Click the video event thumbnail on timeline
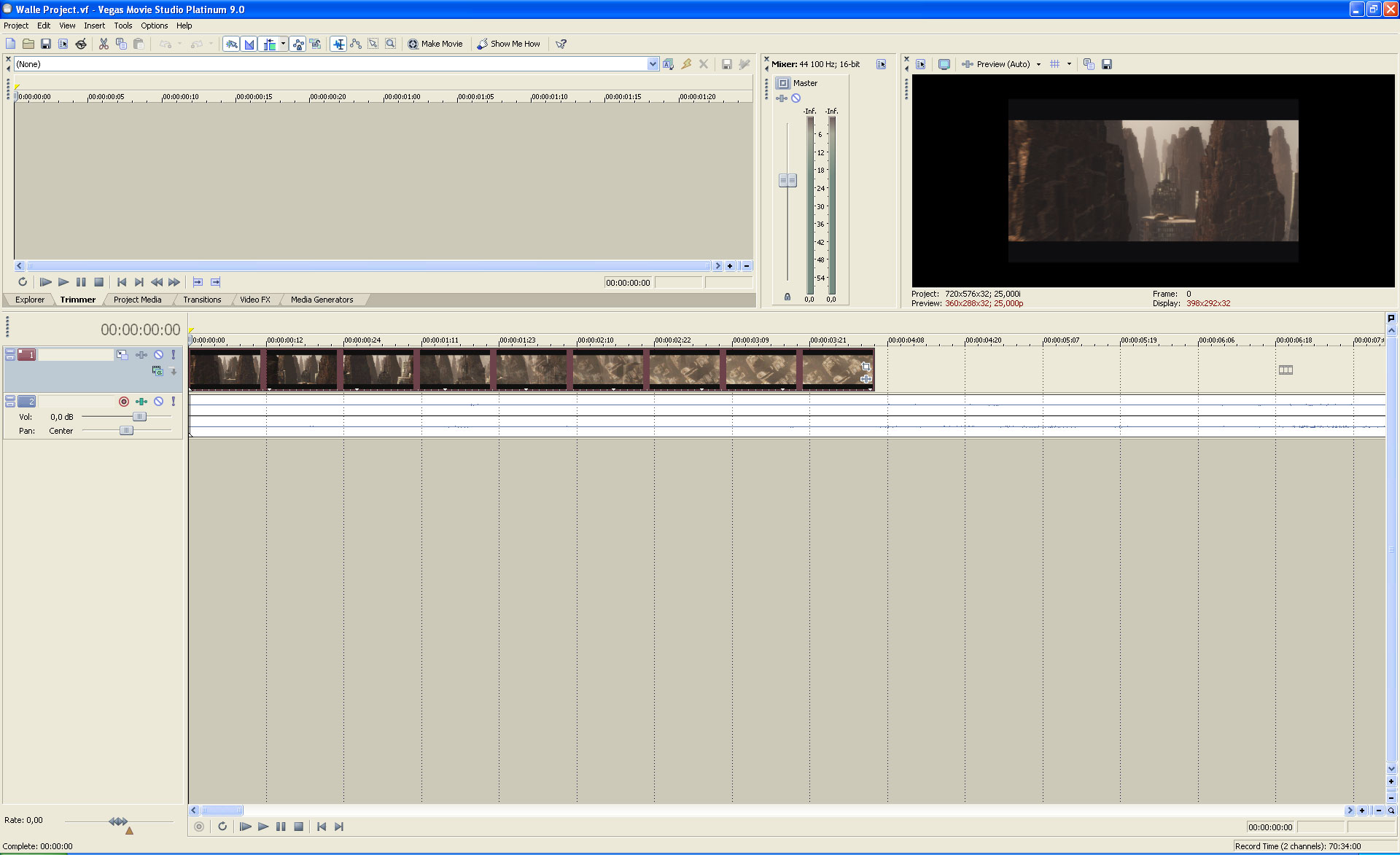This screenshot has height=855, width=1400. (x=531, y=370)
